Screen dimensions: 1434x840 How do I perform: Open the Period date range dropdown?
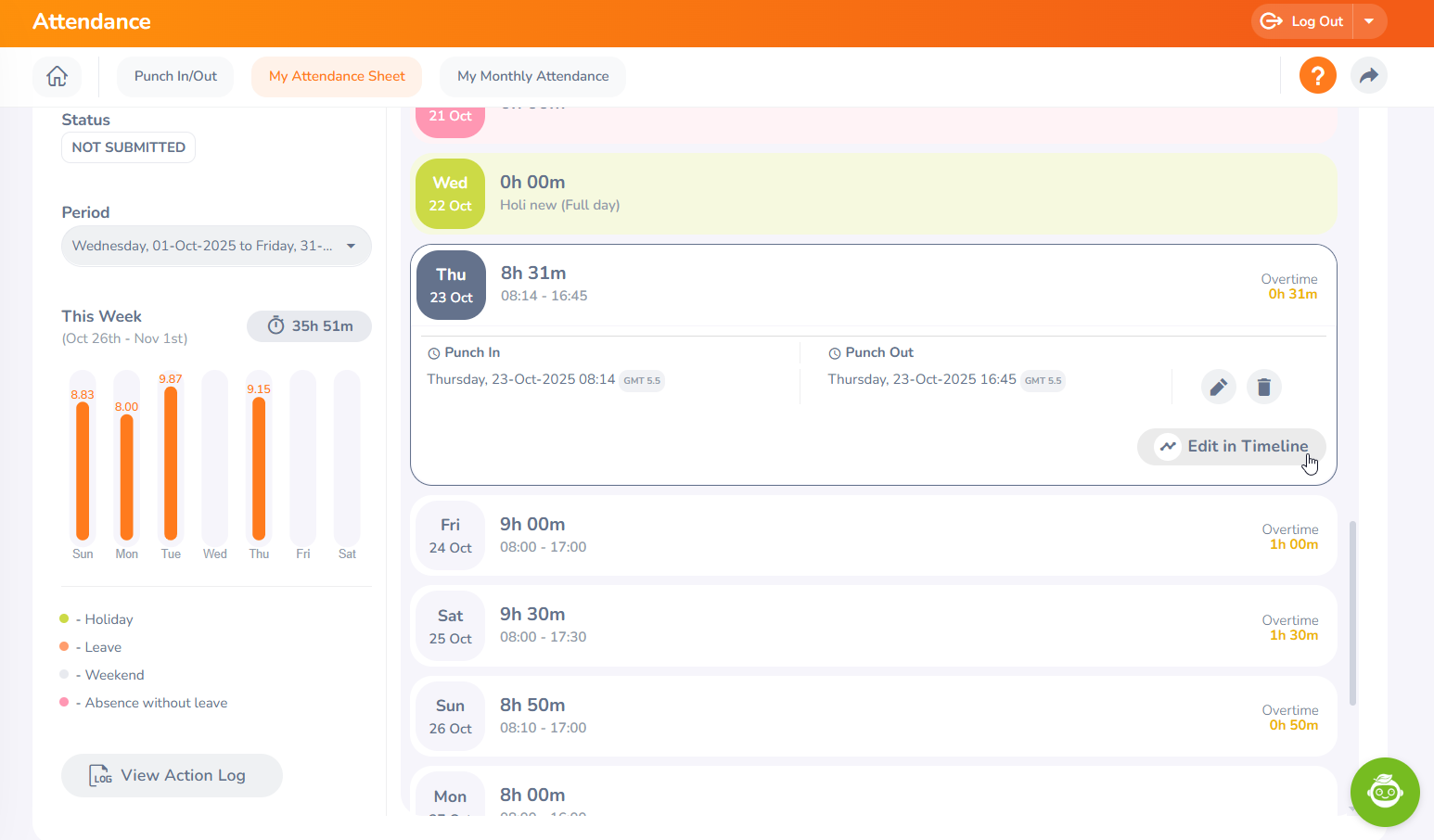pyautogui.click(x=216, y=246)
